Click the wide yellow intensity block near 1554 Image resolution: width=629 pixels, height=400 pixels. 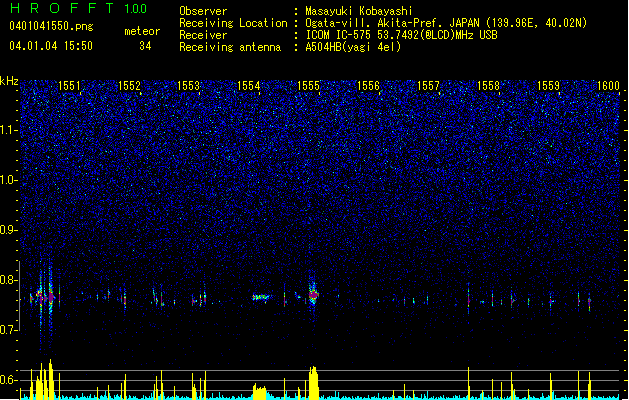tap(260, 392)
